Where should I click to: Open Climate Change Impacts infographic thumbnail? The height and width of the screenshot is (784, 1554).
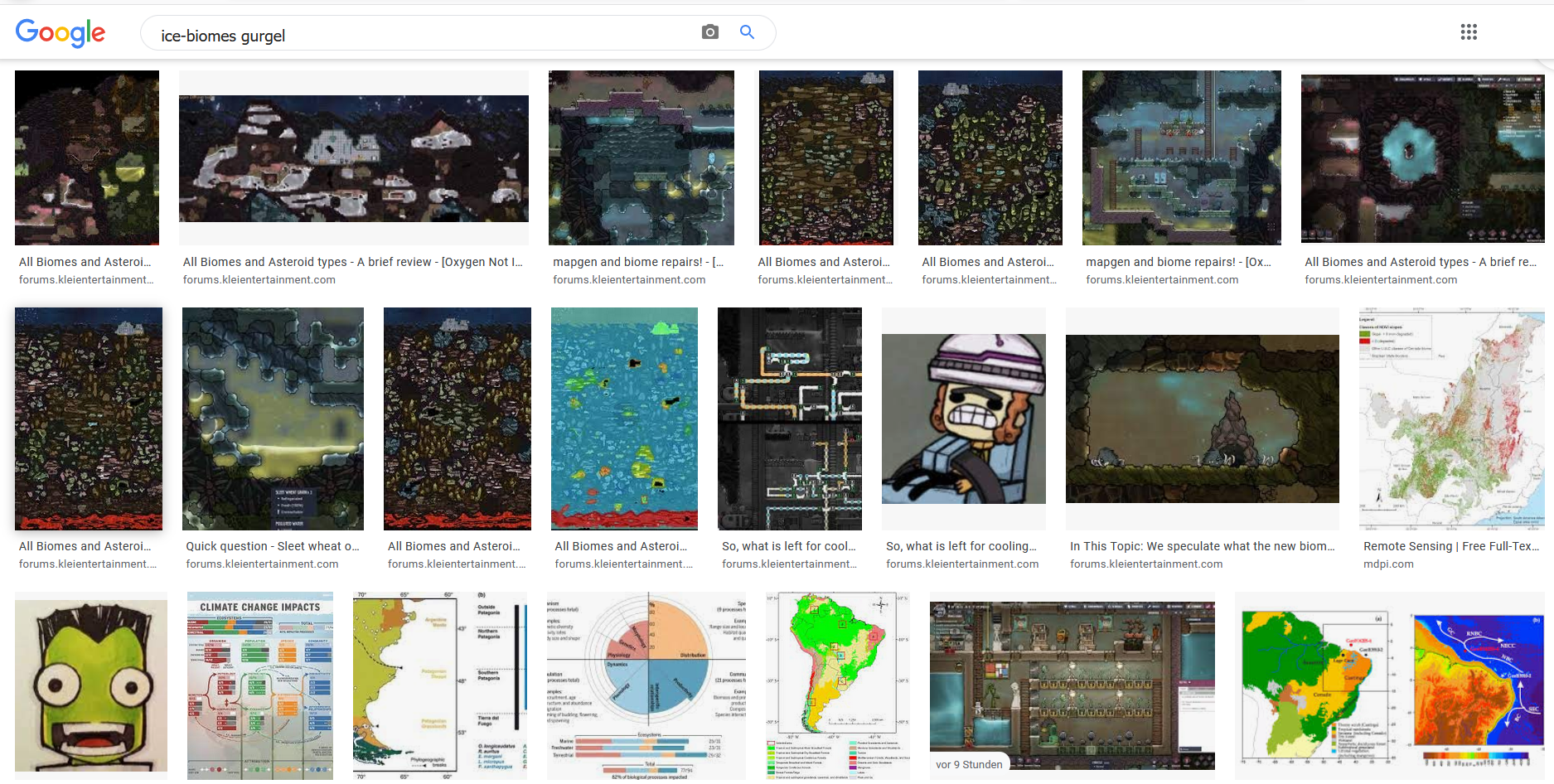tap(260, 685)
